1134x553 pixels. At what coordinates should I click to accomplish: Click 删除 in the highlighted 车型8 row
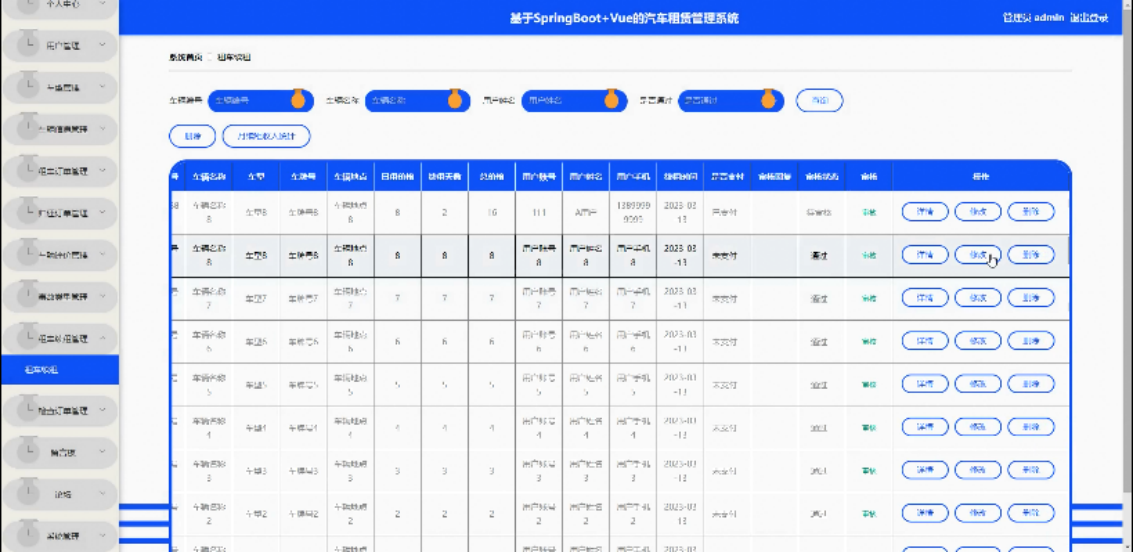tap(1031, 254)
